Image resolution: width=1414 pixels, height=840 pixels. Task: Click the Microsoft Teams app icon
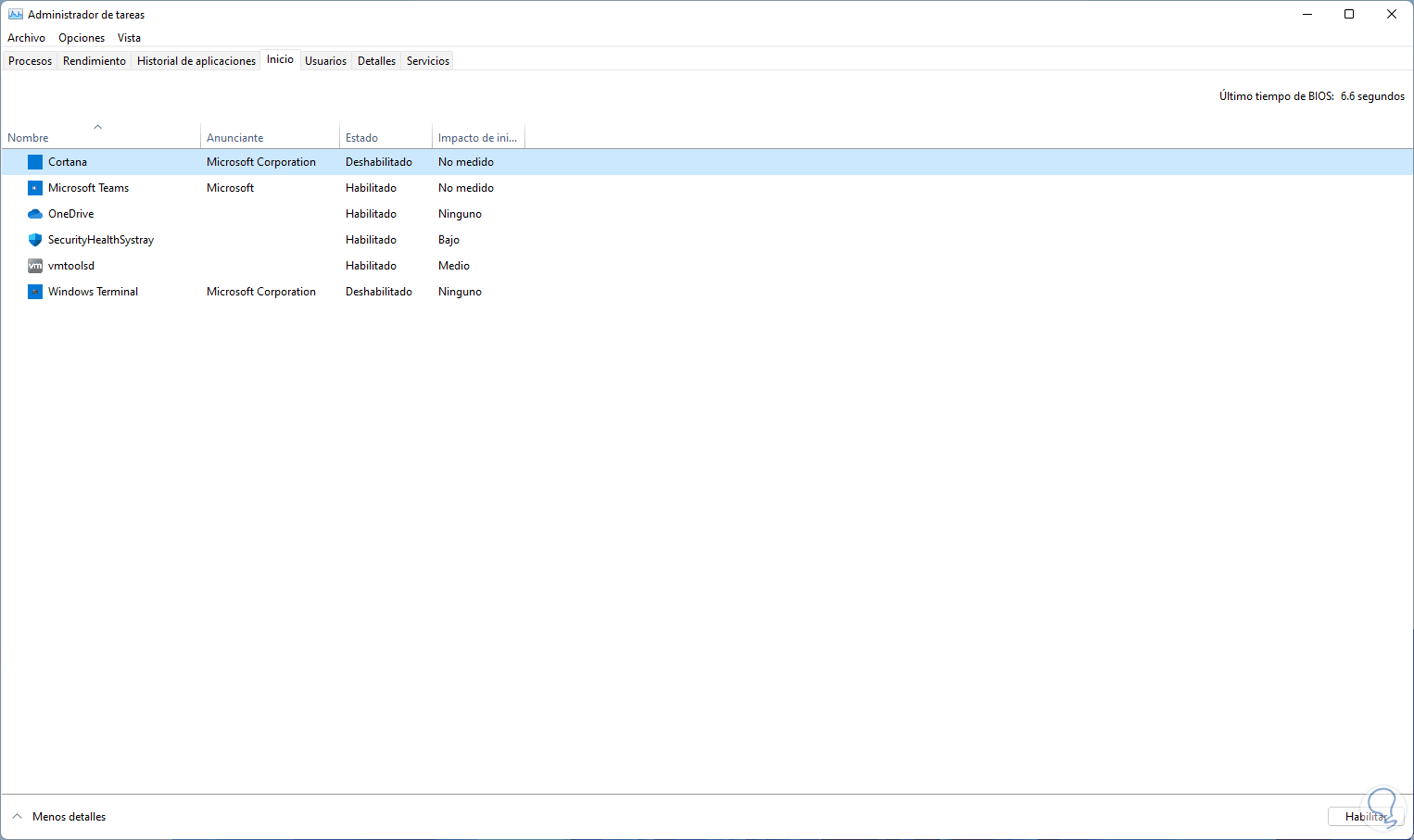(35, 188)
